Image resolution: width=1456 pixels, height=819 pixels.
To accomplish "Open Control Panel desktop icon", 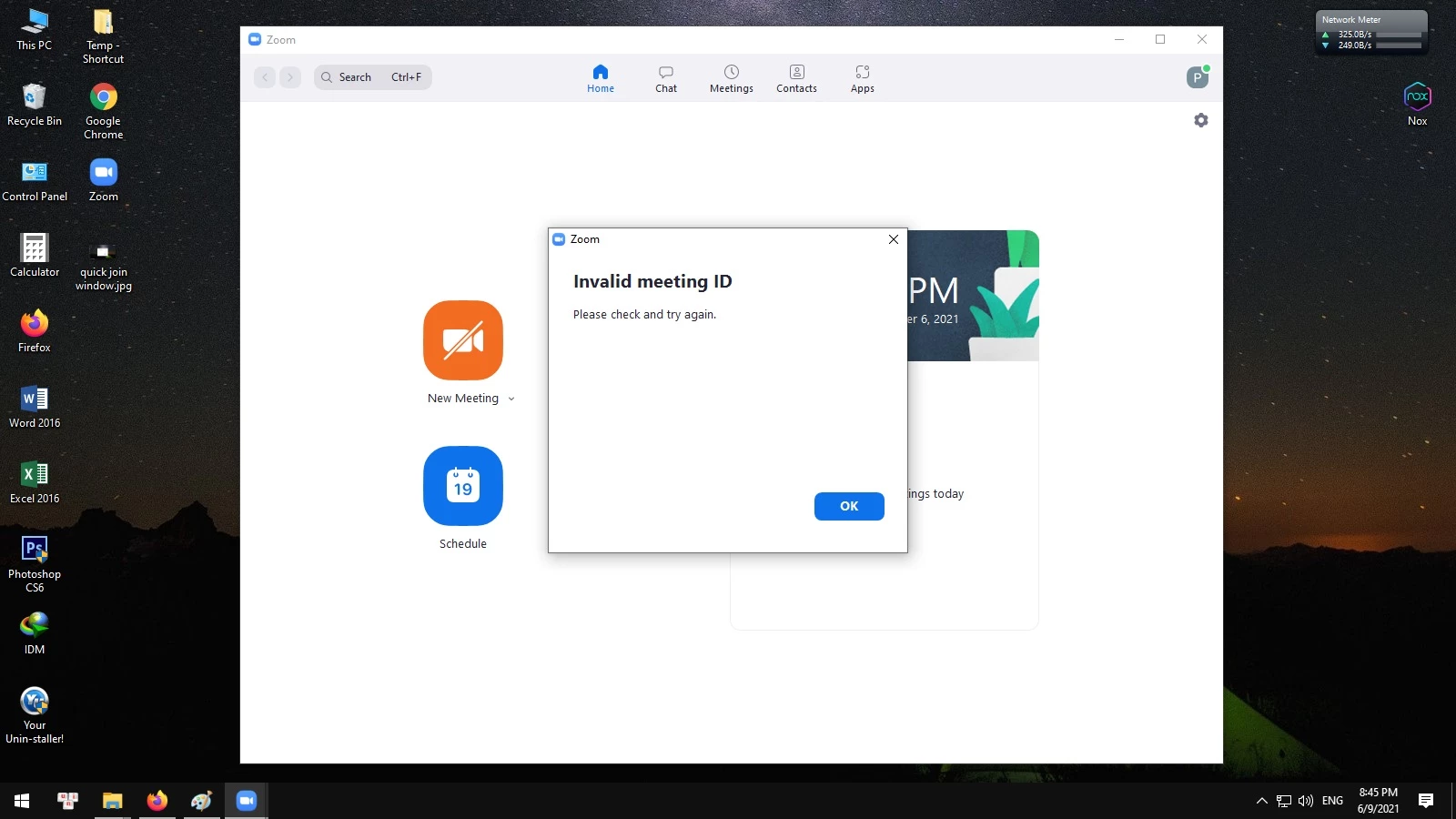I will (35, 180).
